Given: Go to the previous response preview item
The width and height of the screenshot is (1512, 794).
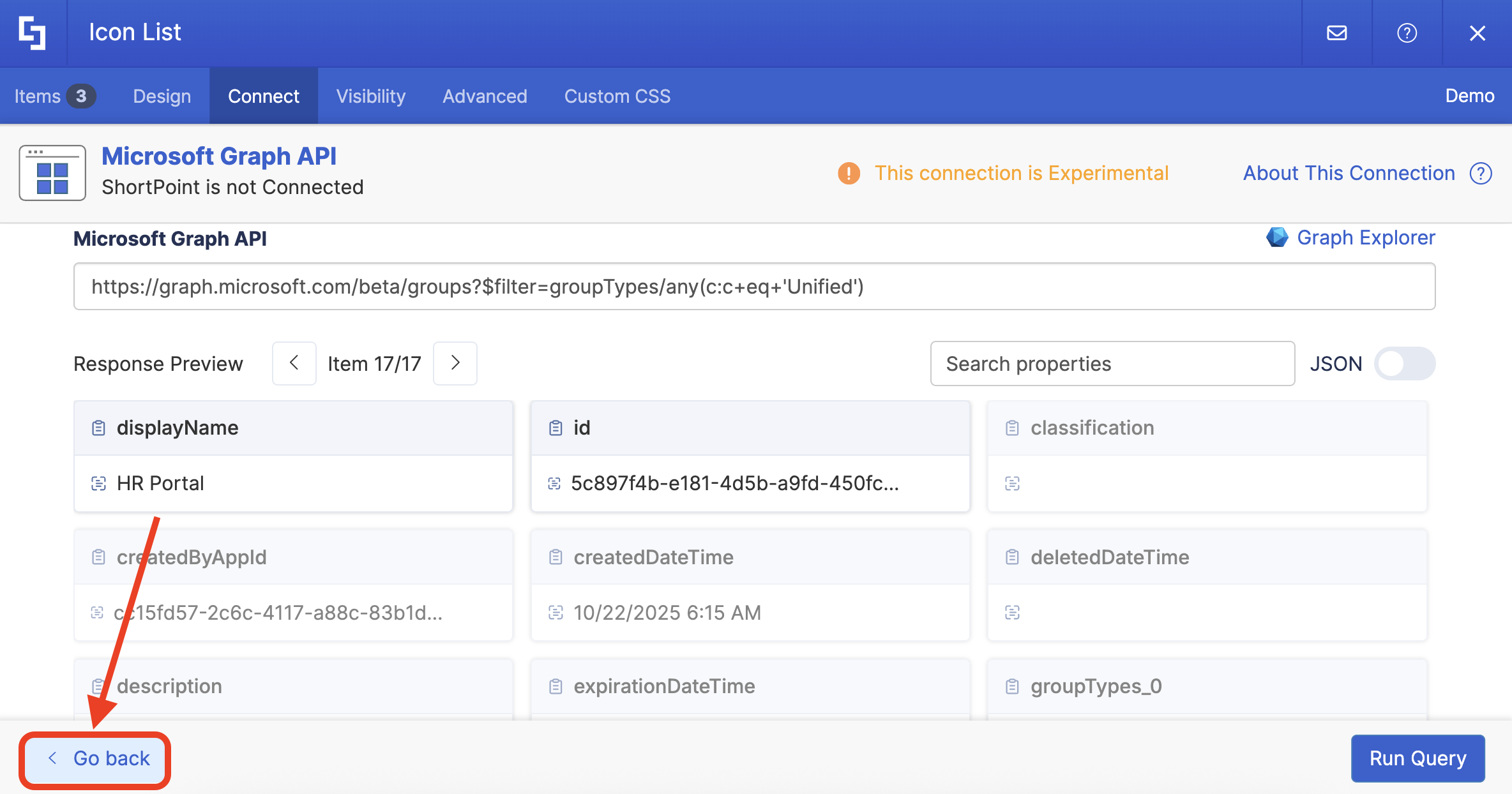Looking at the screenshot, I should click(x=294, y=363).
